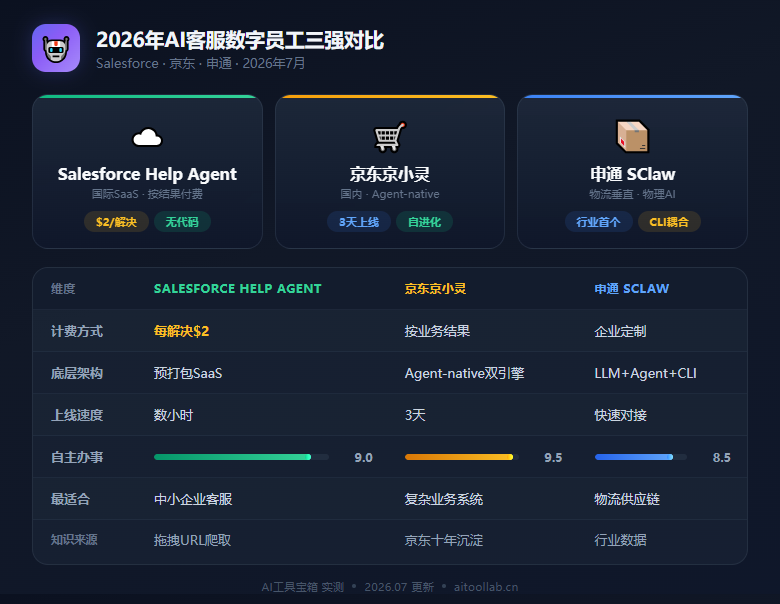
Task: Click the 2026年AI客服数字员工三强对比 heading
Action: [240, 40]
